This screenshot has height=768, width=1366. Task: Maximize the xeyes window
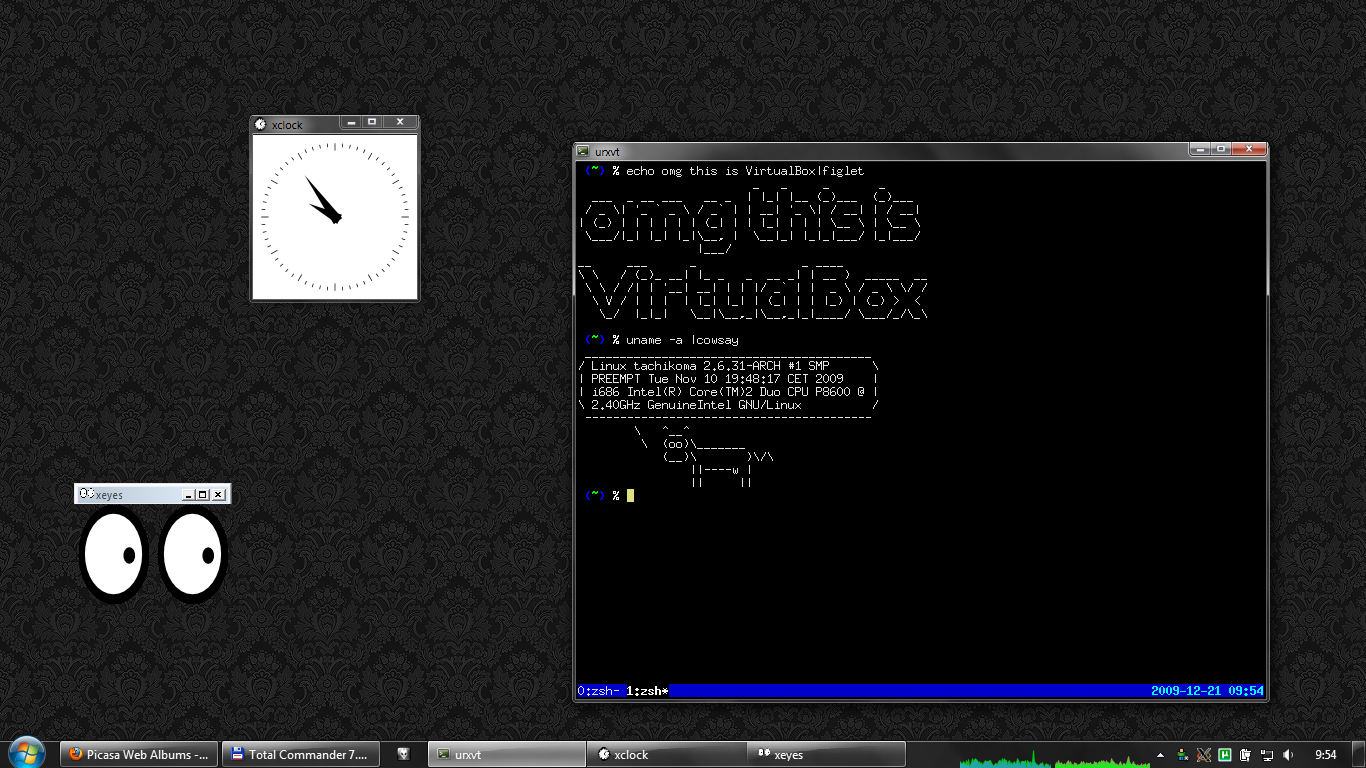coord(202,494)
